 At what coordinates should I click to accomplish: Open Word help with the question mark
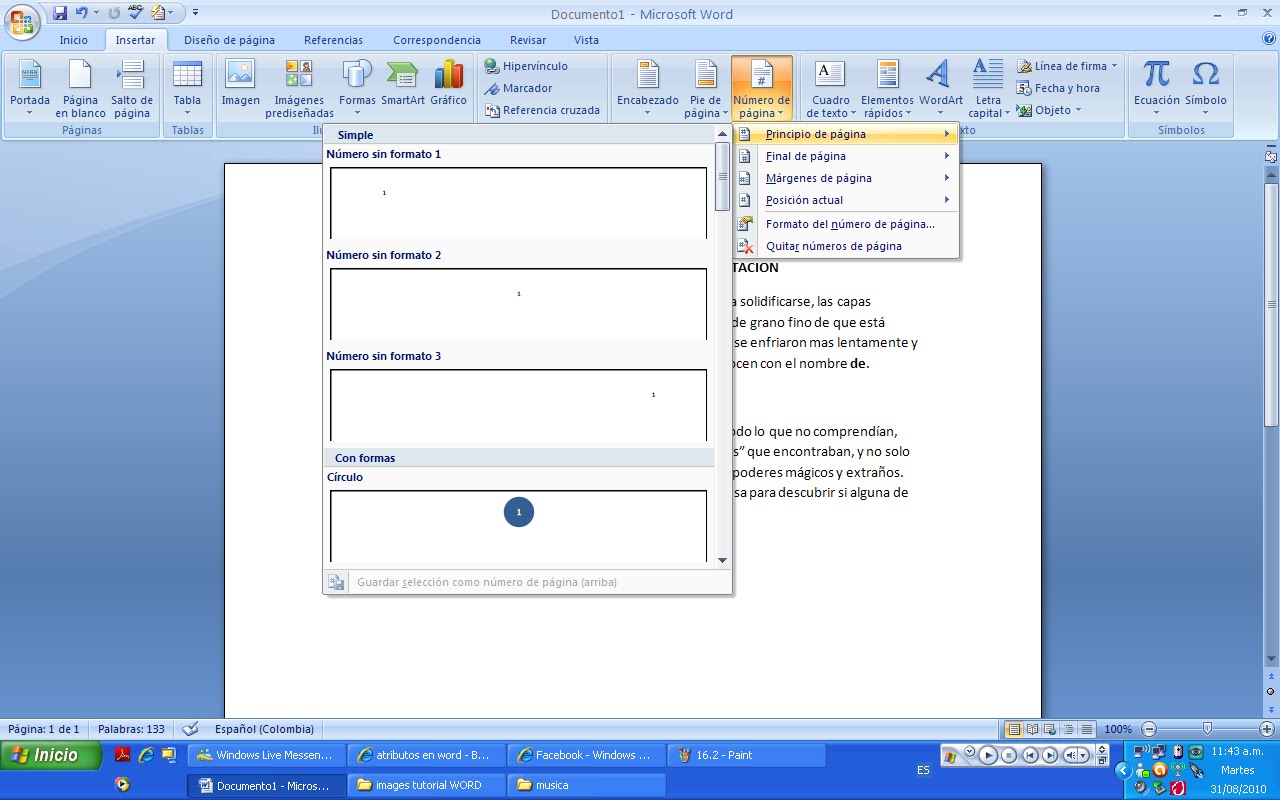[x=1269, y=40]
